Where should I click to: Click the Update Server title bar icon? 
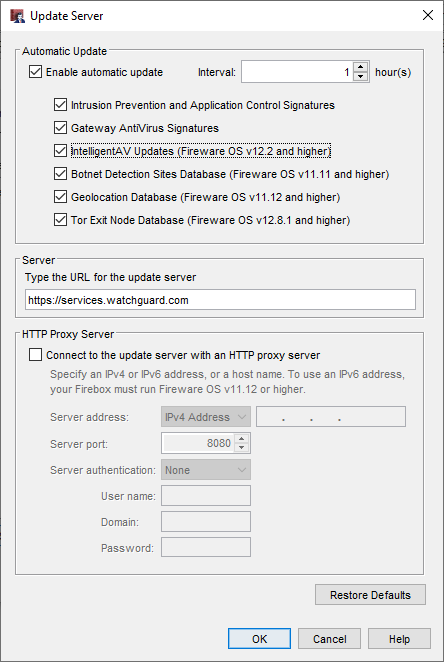click(x=17, y=16)
